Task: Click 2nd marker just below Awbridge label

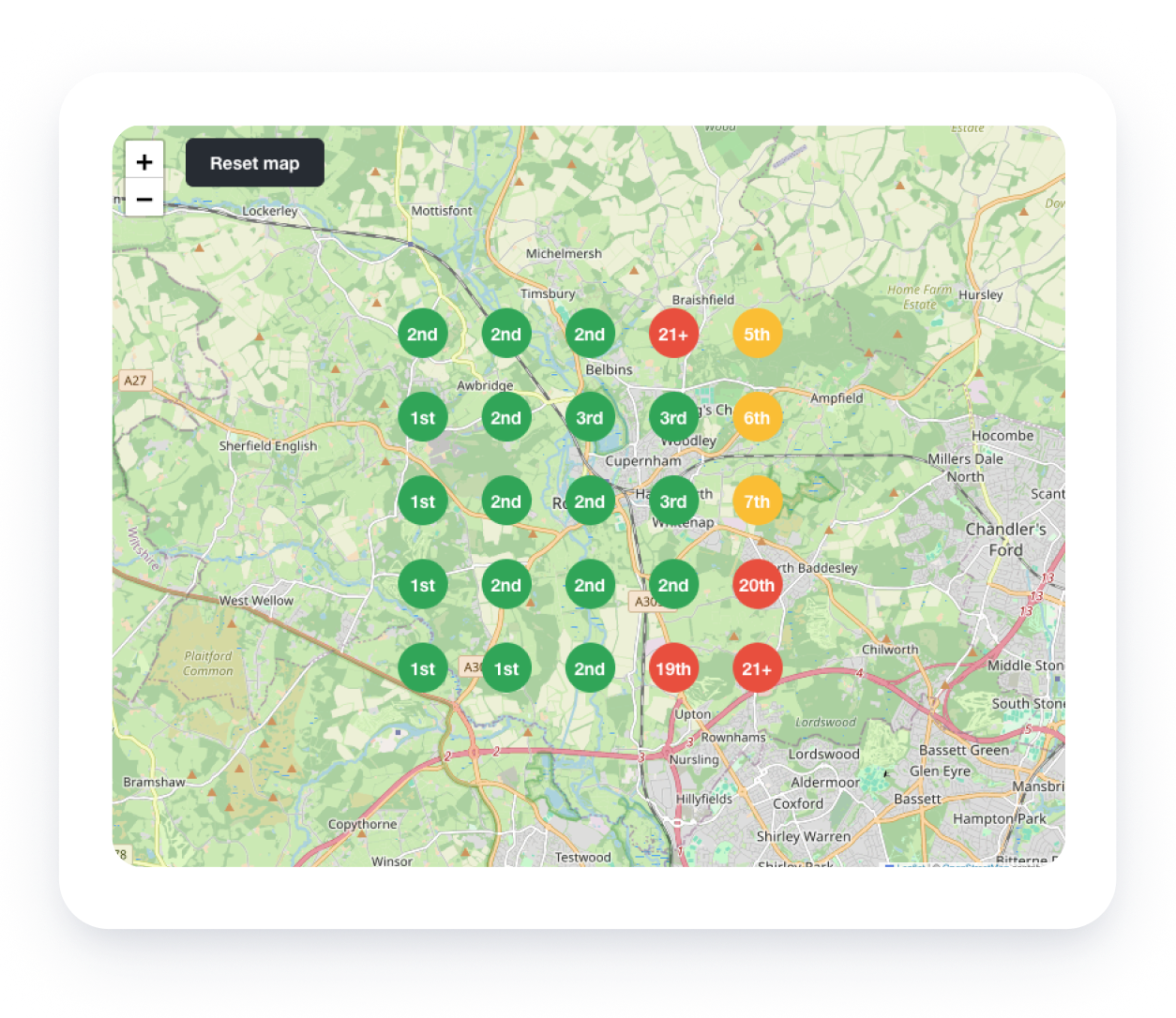Action: 506,418
